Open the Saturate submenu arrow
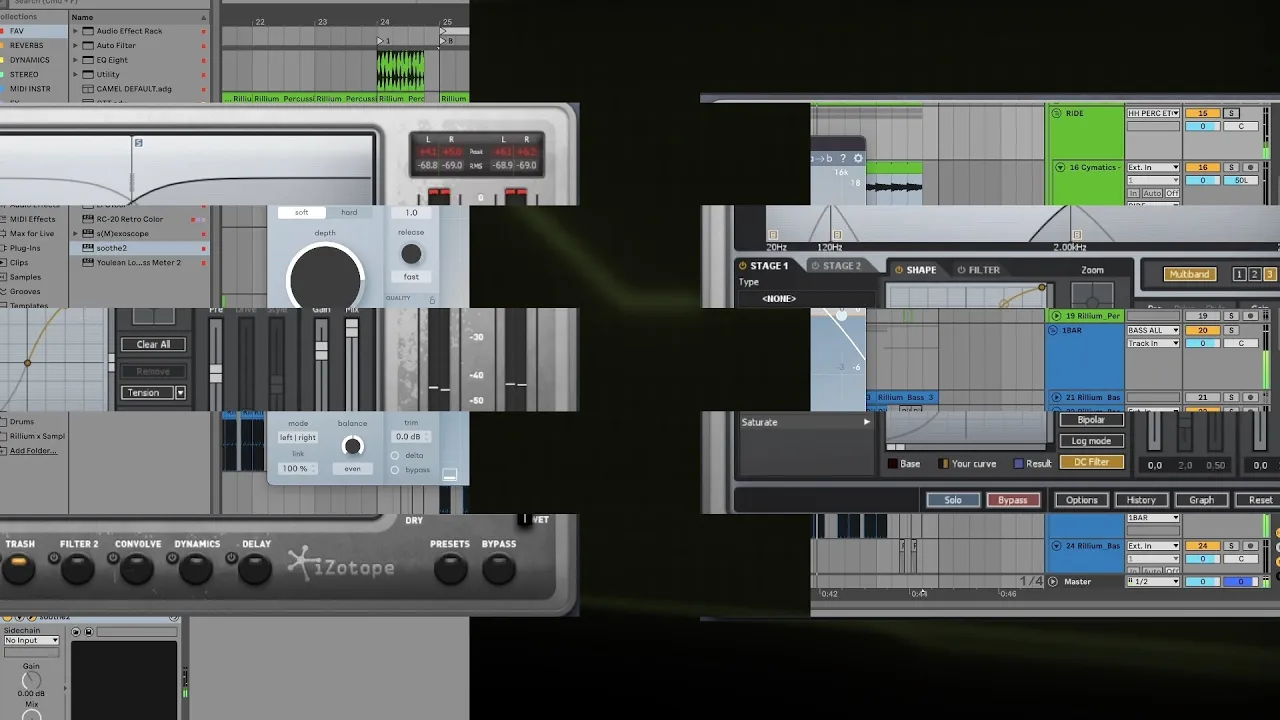 (x=866, y=422)
